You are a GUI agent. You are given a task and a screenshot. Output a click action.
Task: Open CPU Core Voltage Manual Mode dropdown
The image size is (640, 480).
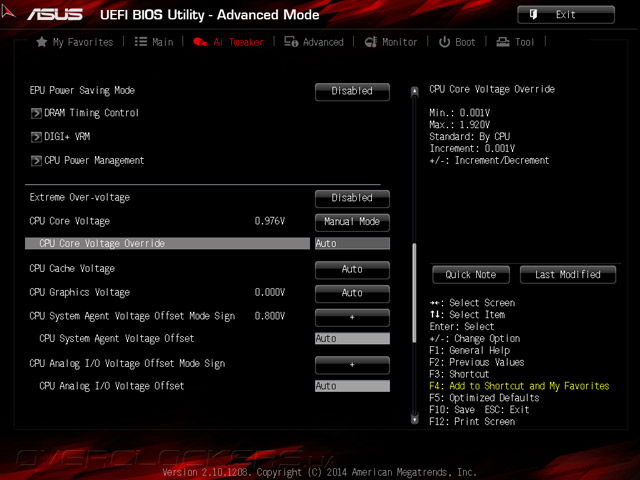coord(352,222)
